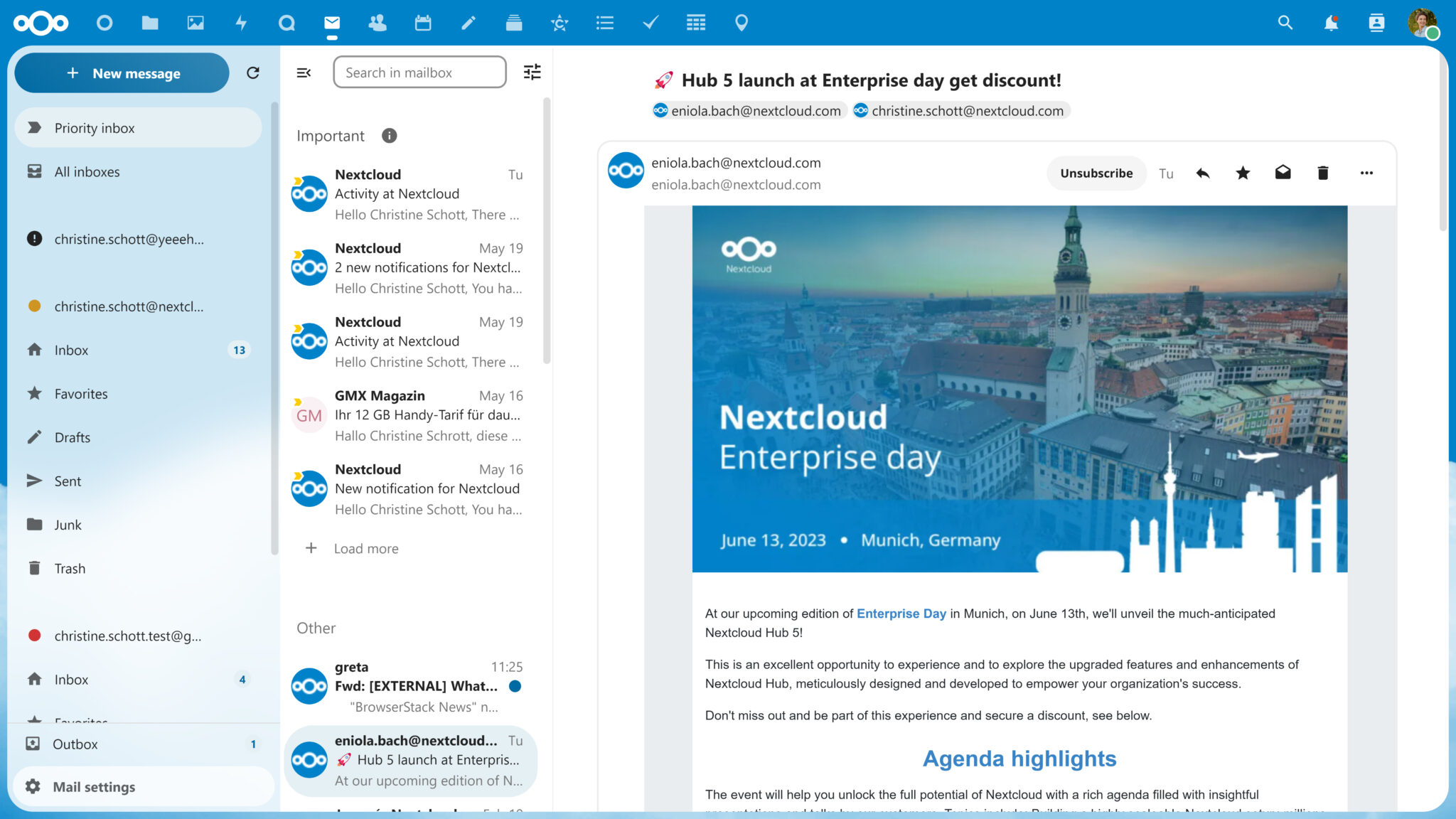Toggle the unread dot on greta's message
Screen dimensions: 1456x819
[x=514, y=686]
